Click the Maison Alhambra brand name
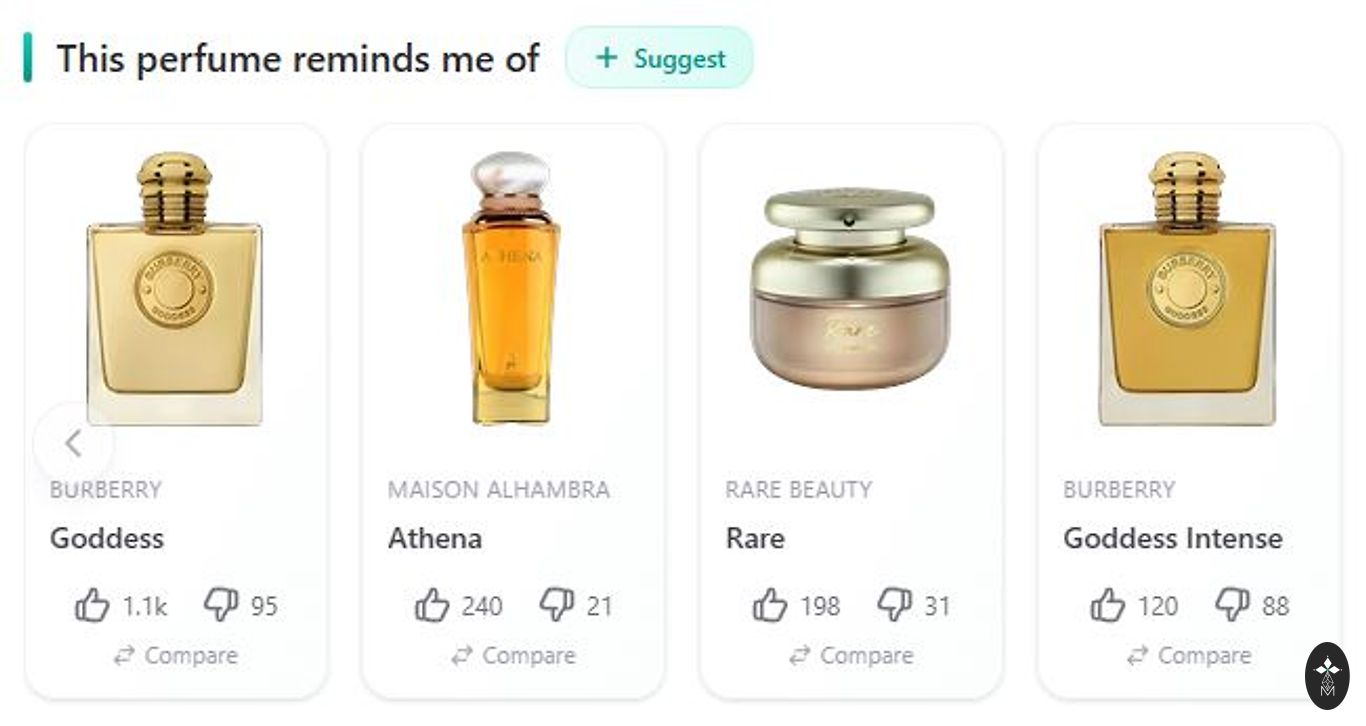 coord(498,490)
